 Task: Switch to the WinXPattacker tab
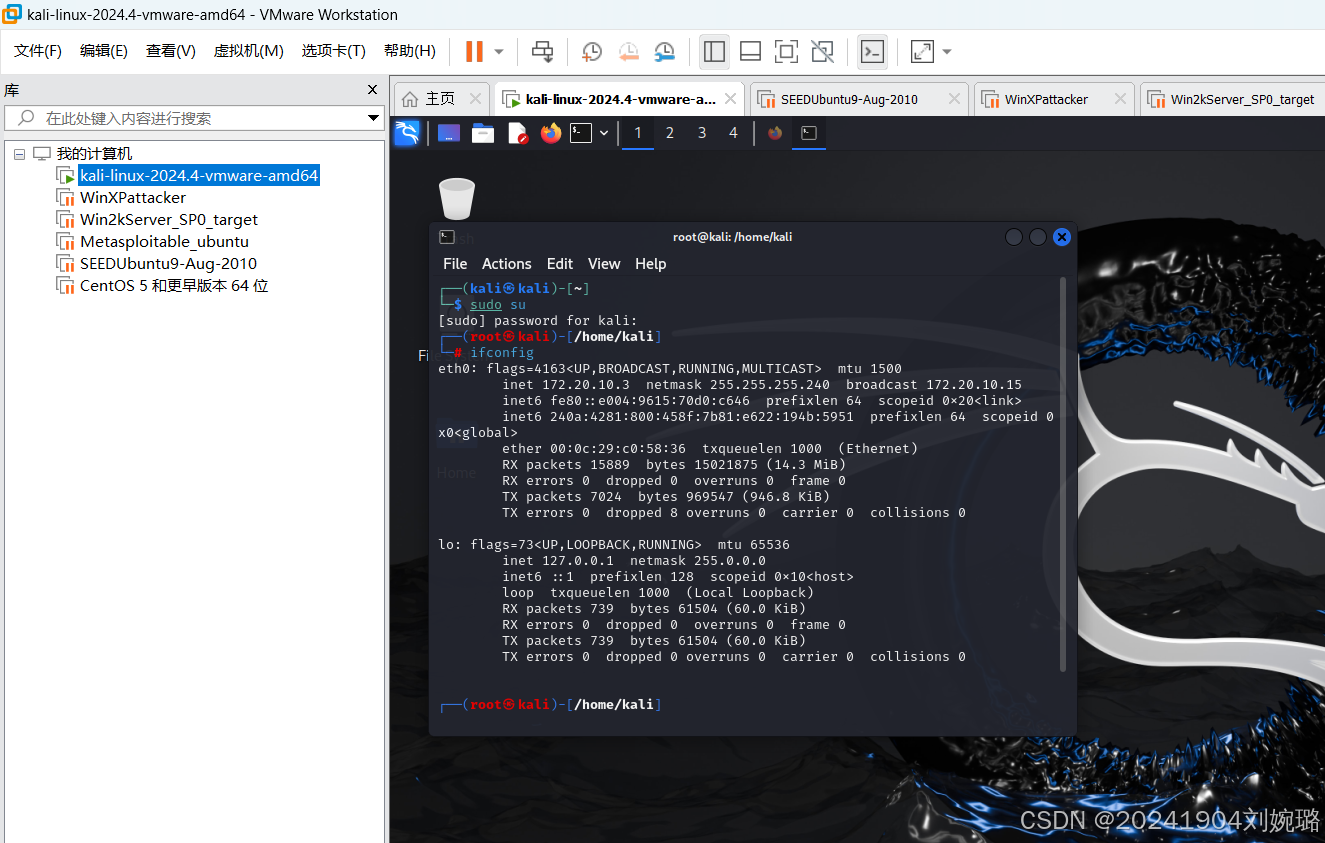point(1046,99)
